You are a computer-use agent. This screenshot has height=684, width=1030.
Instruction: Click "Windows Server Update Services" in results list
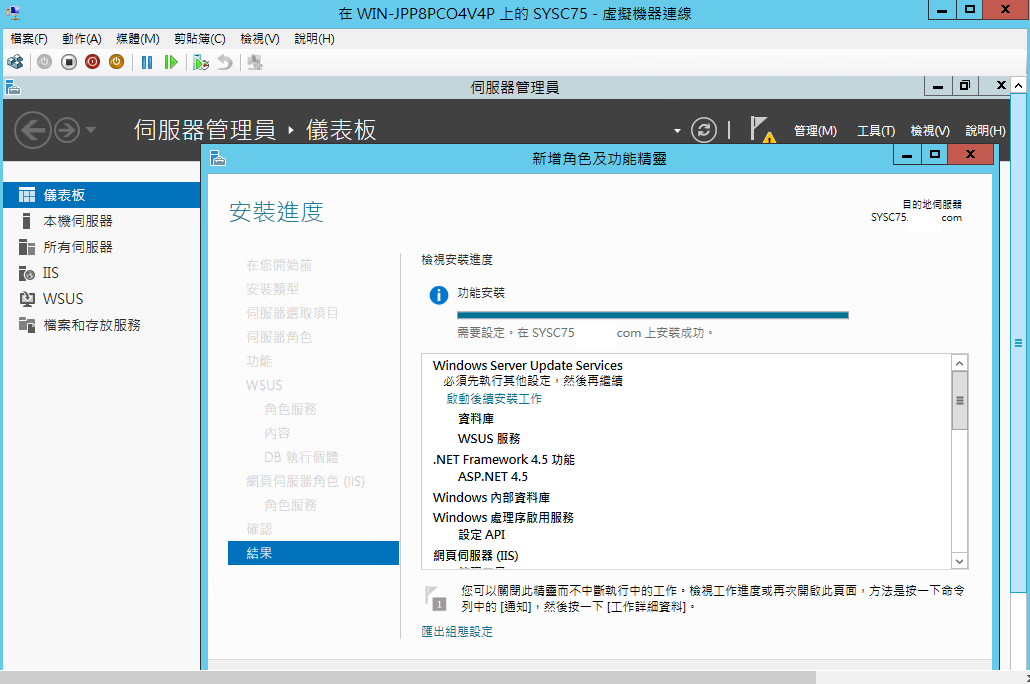527,365
